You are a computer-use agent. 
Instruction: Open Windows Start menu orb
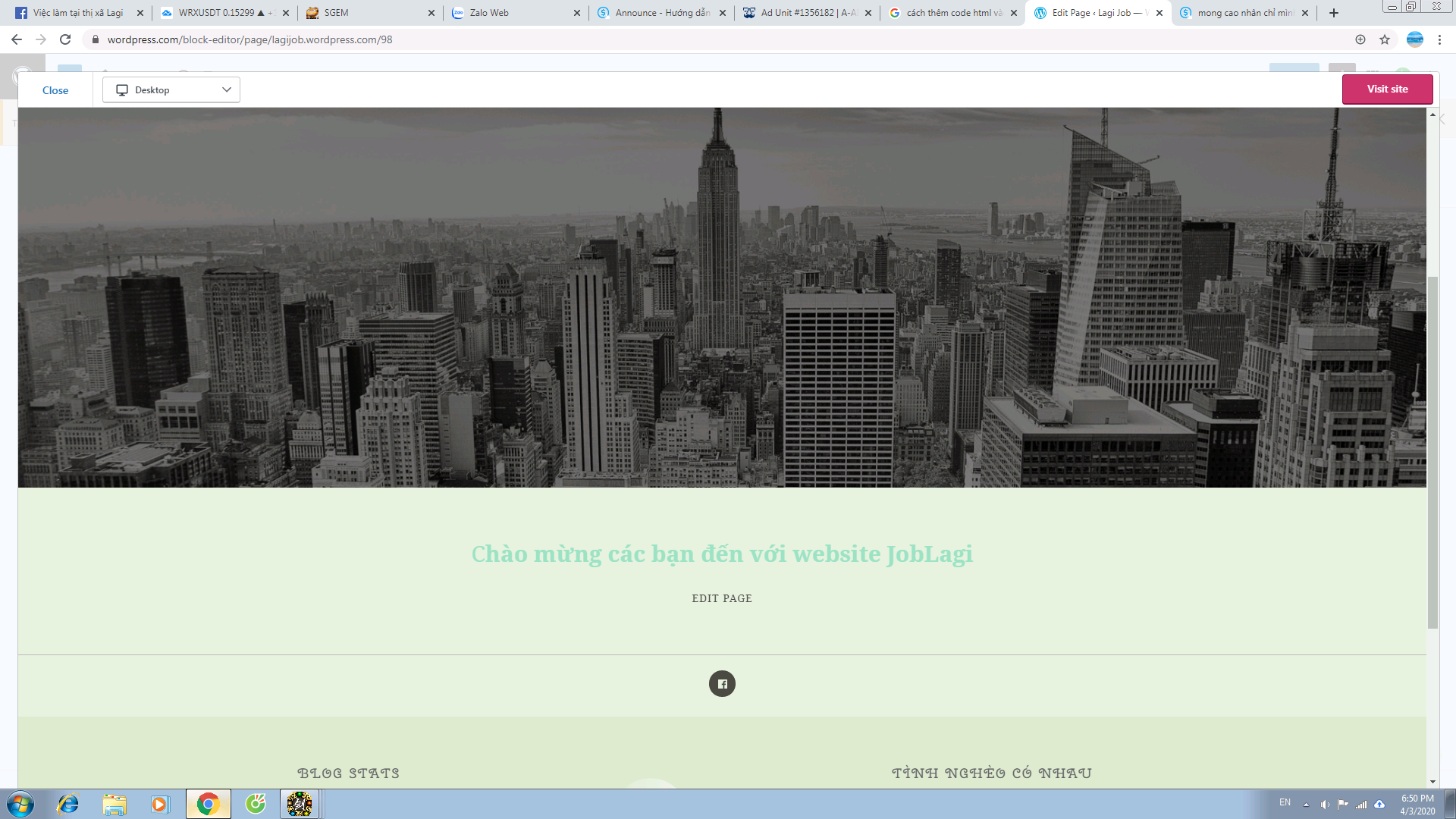pyautogui.click(x=20, y=804)
